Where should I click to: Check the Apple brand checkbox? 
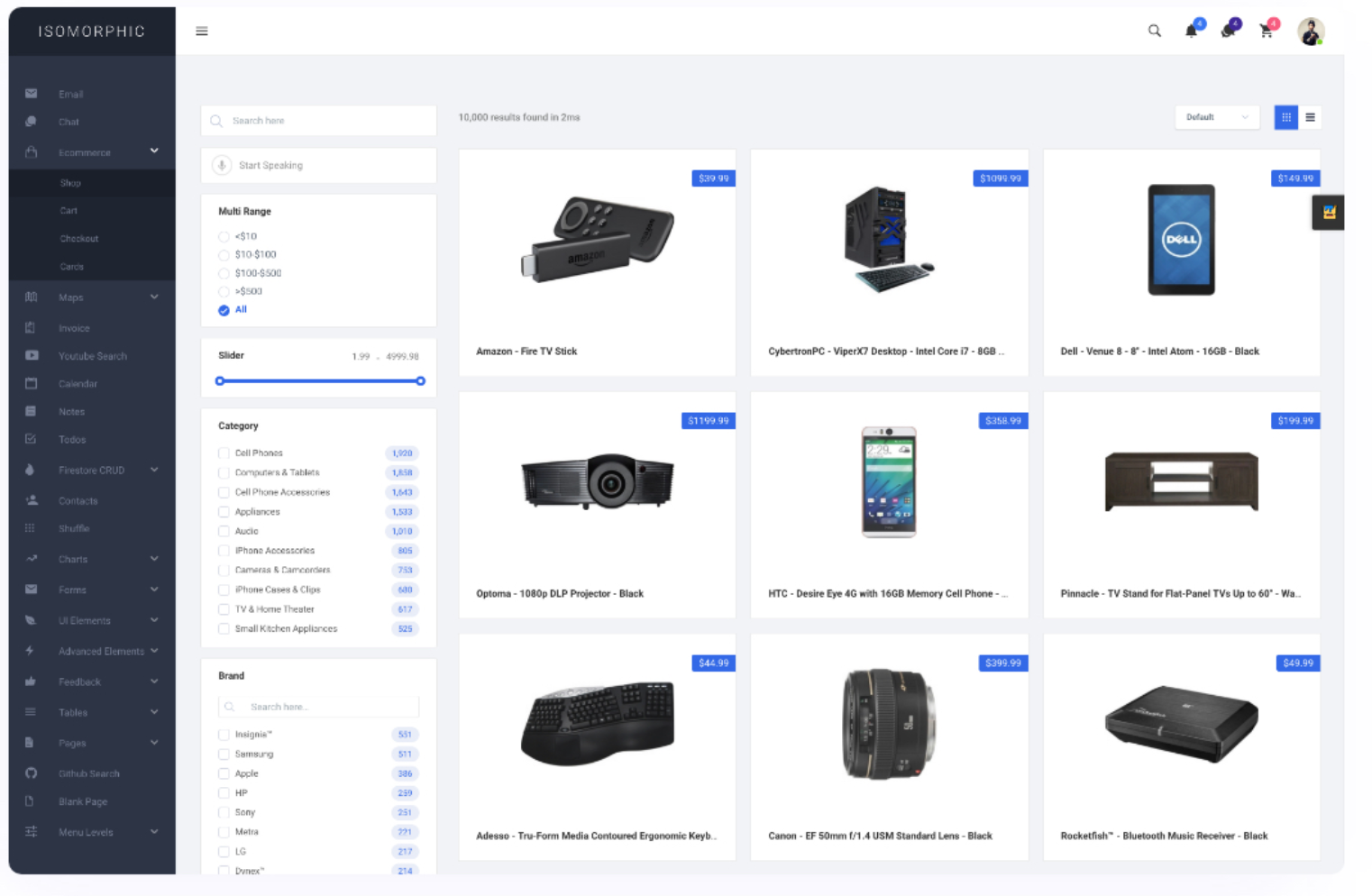pyautogui.click(x=224, y=774)
